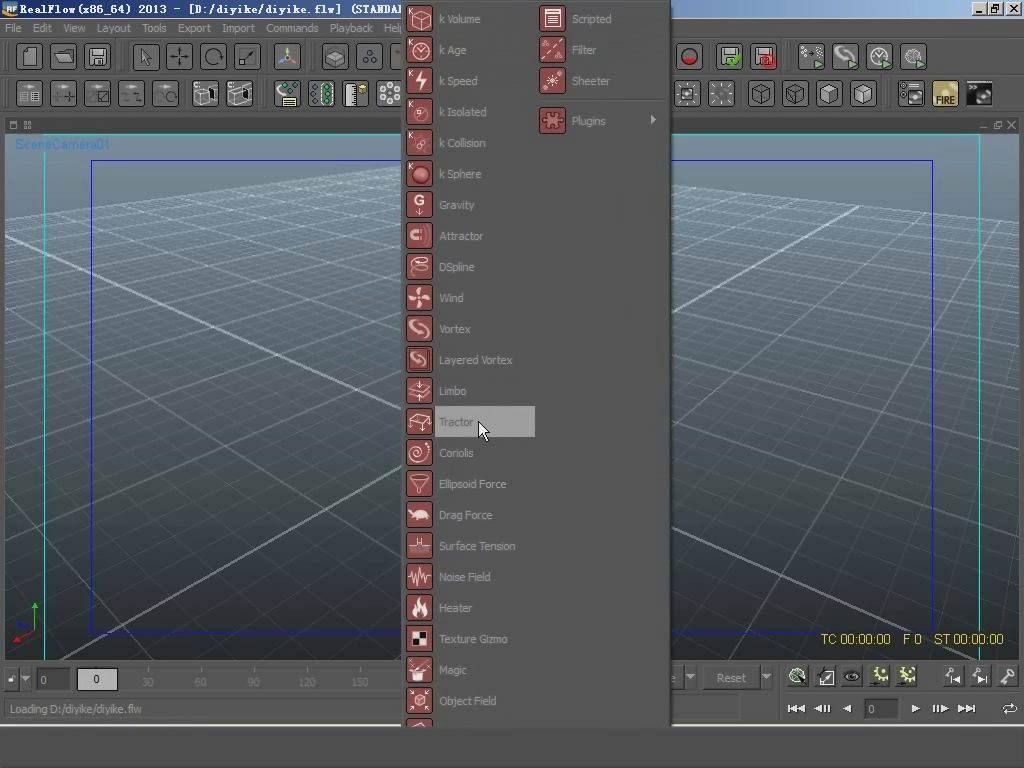
Task: Open the Playback menu
Action: [x=351, y=28]
